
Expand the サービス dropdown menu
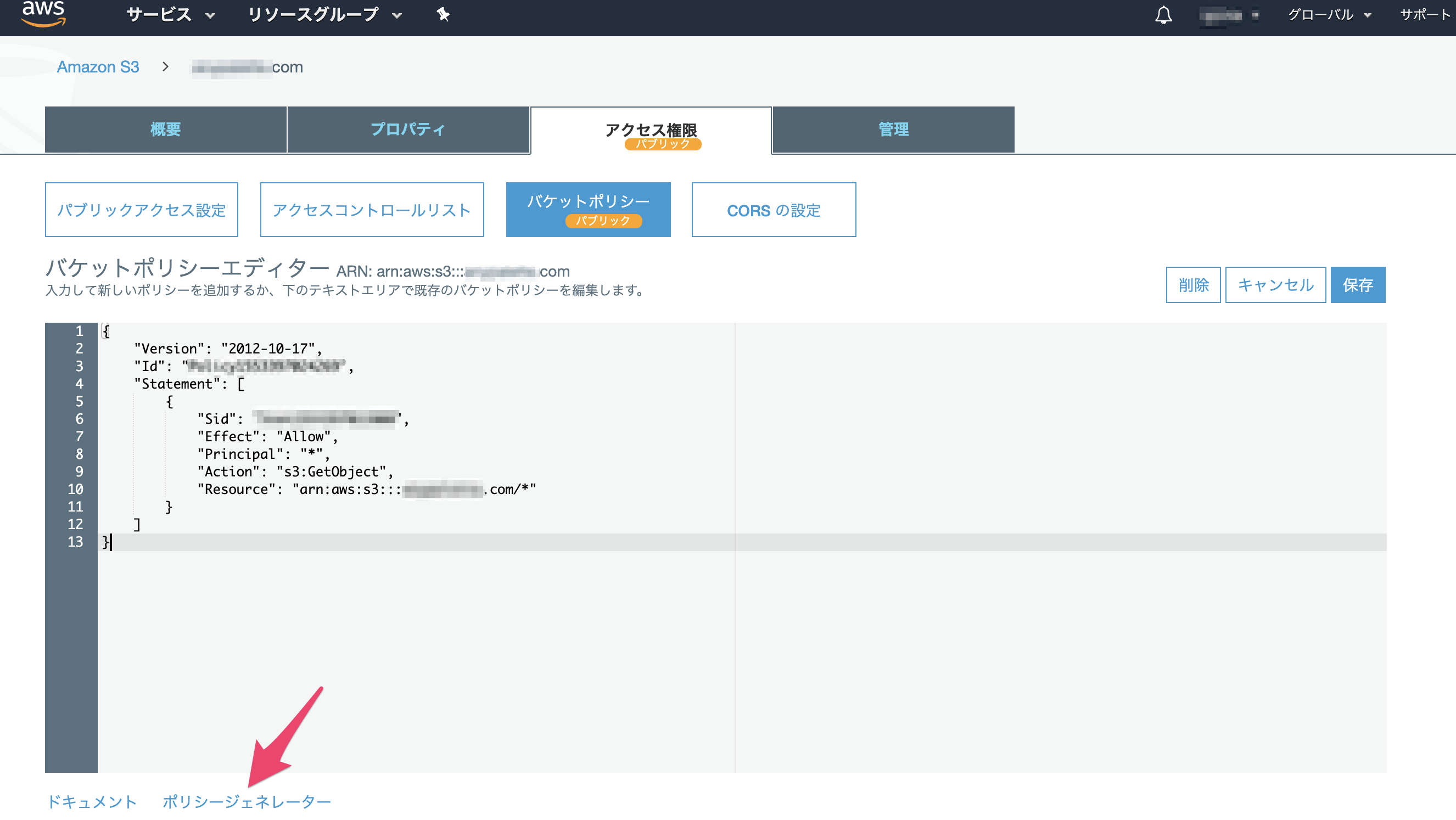point(170,15)
